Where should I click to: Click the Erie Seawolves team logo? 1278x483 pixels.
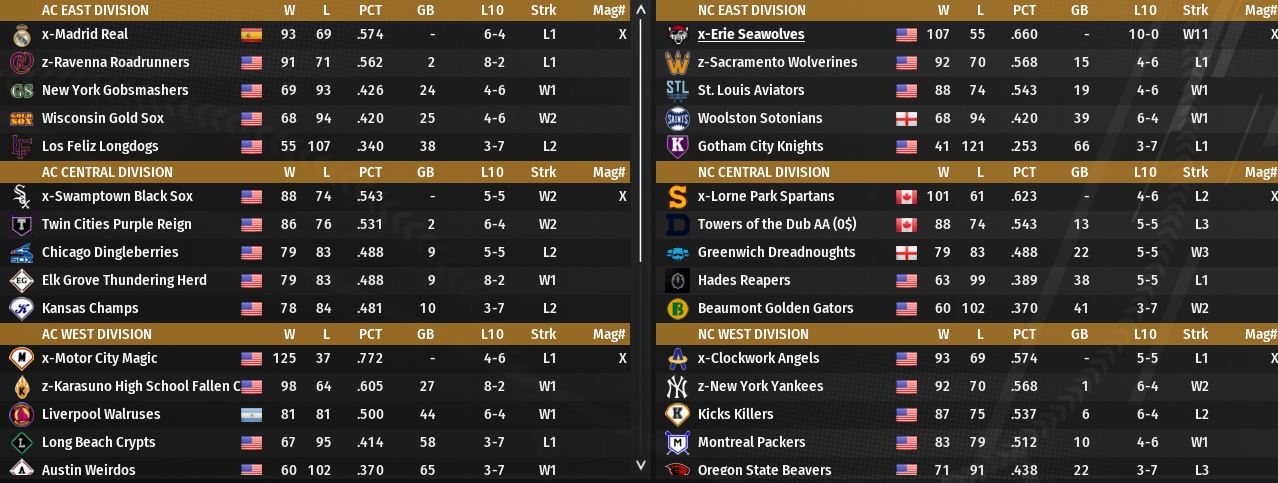click(x=677, y=35)
